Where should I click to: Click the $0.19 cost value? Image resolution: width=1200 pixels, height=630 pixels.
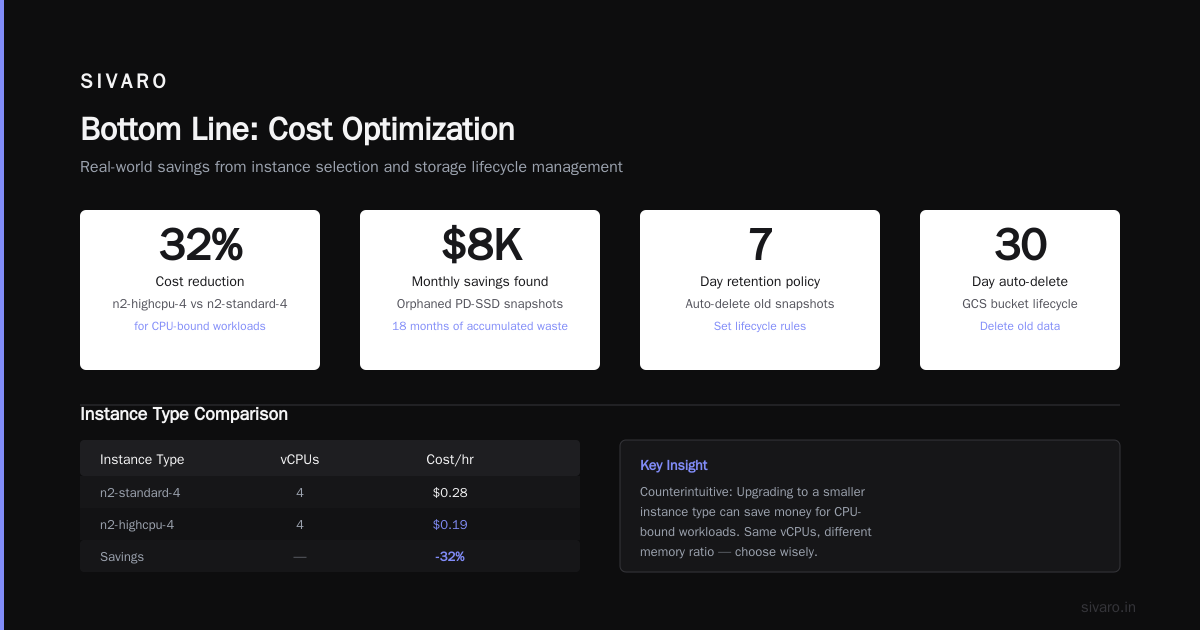pos(450,524)
